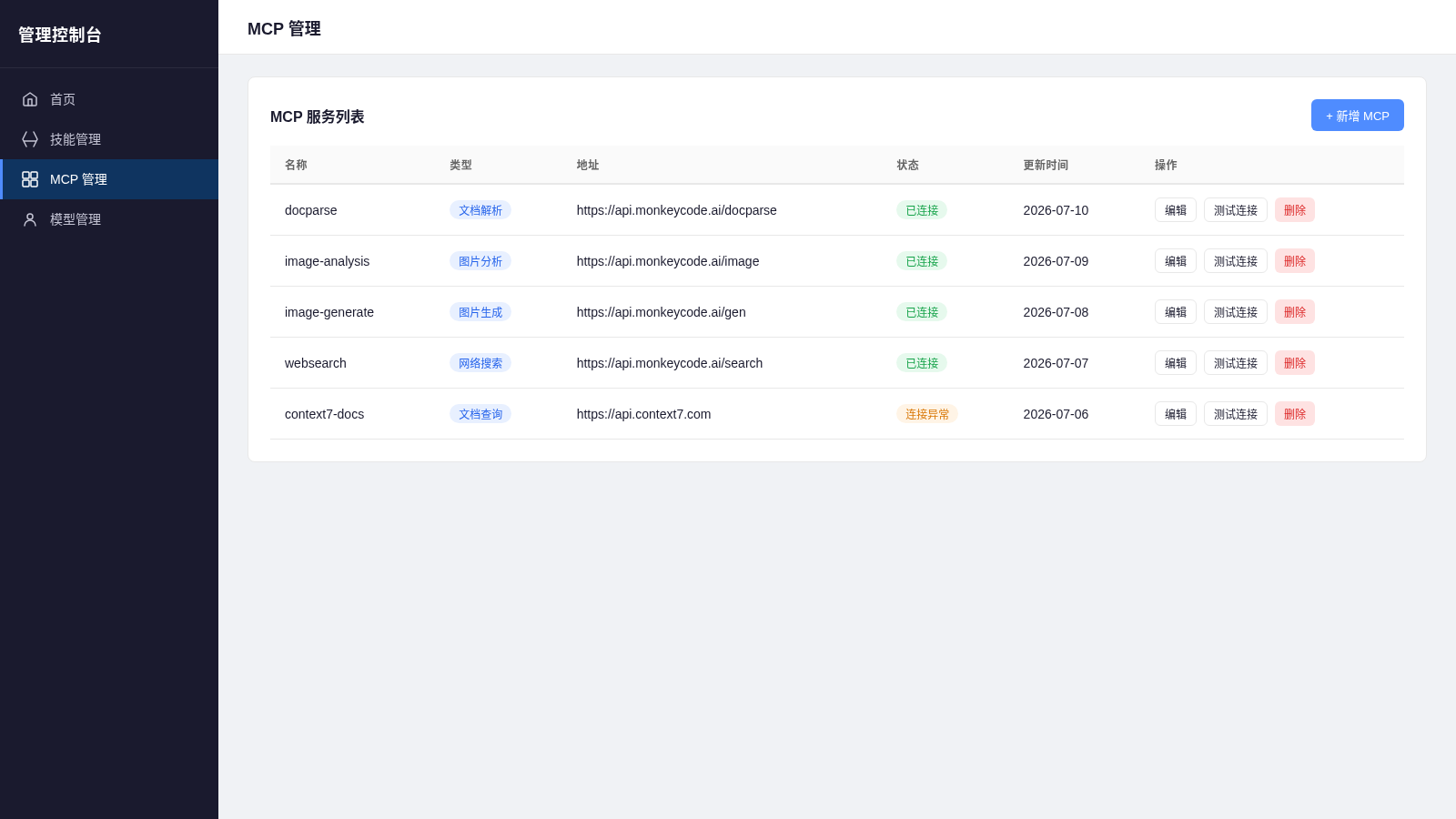1456x819 pixels.
Task: Delete the docparse service
Action: click(1295, 210)
